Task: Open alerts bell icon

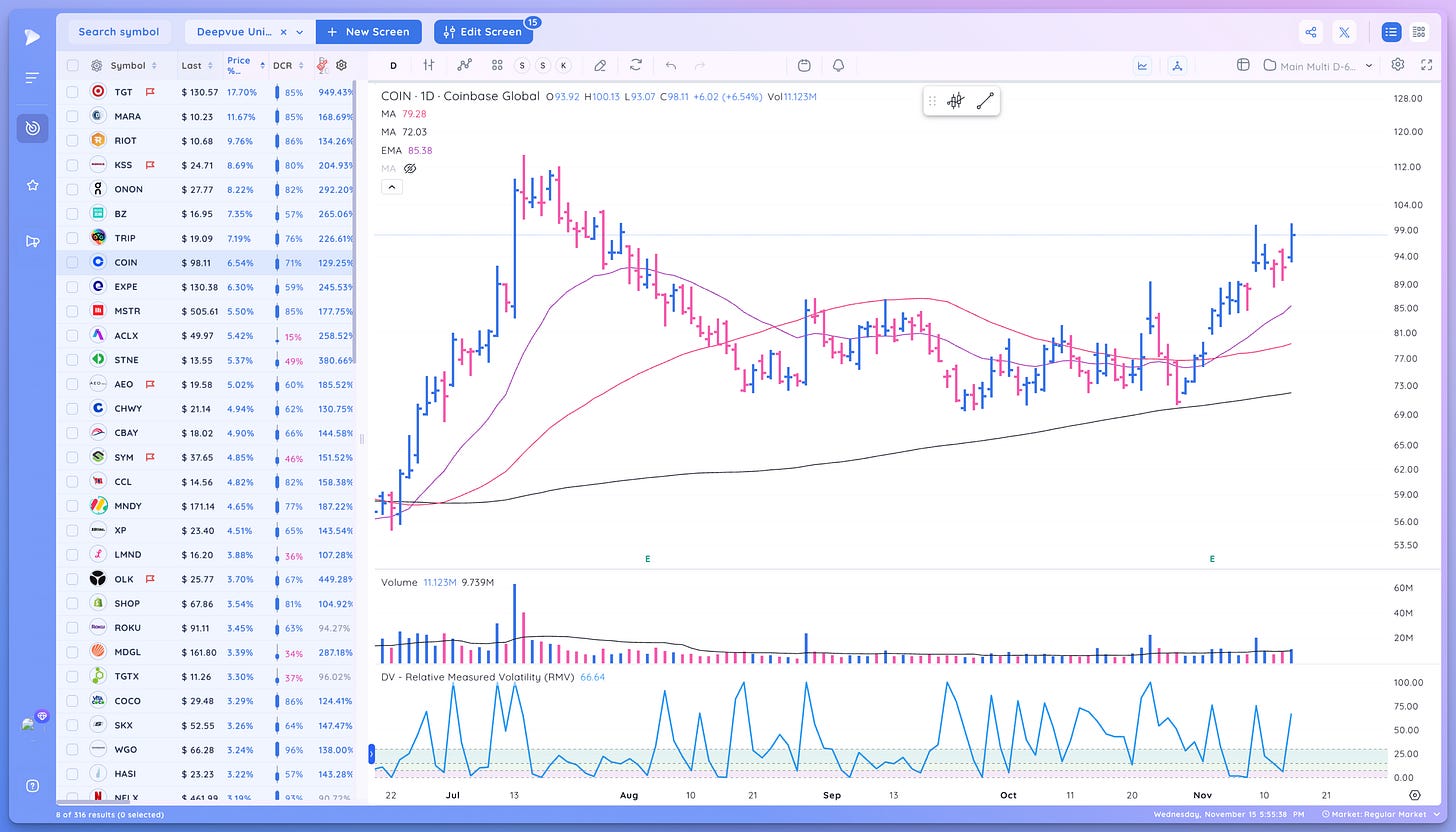Action: [x=838, y=65]
